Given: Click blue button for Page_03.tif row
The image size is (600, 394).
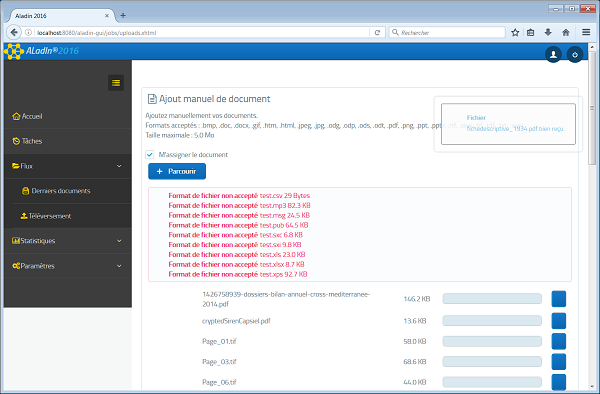Looking at the screenshot, I should 559,361.
